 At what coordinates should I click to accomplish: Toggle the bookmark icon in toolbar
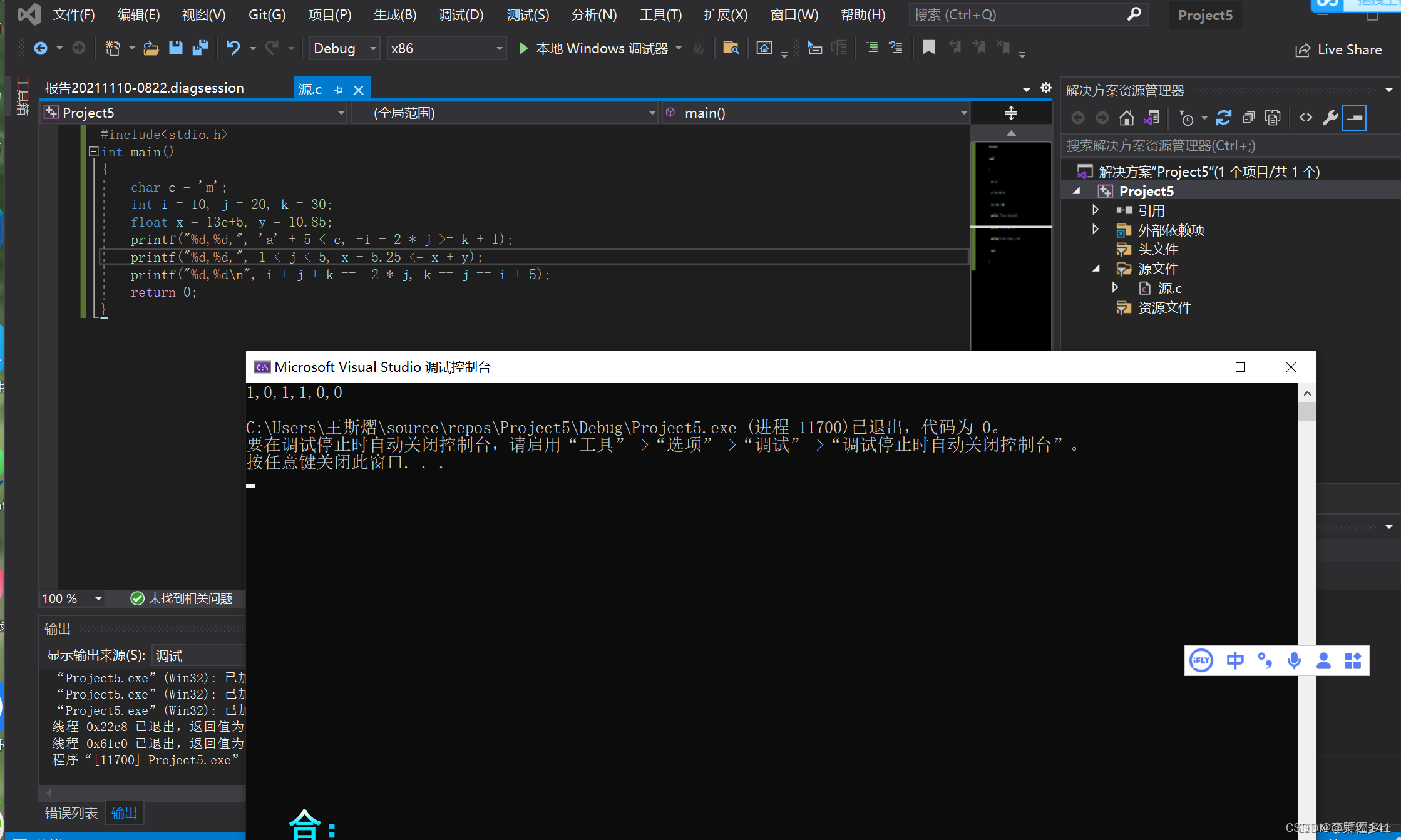pyautogui.click(x=929, y=48)
